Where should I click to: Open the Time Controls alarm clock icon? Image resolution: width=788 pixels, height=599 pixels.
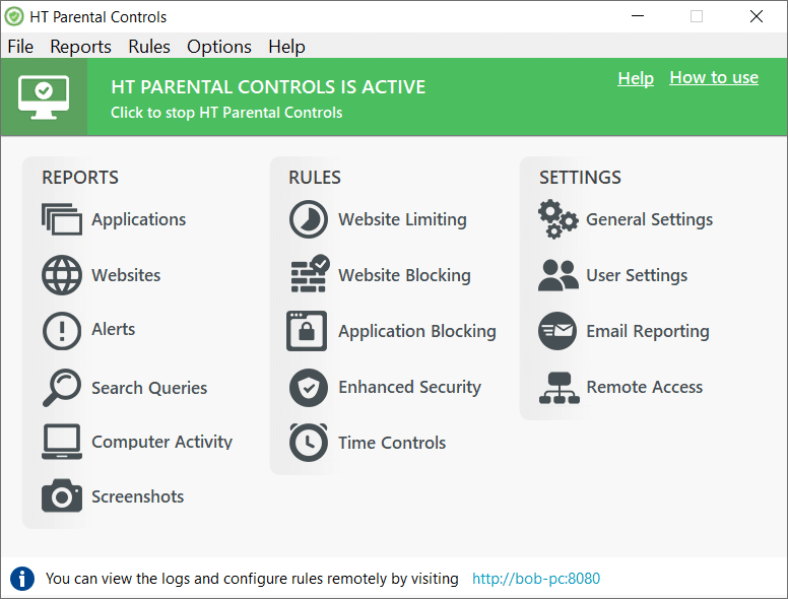pos(309,443)
